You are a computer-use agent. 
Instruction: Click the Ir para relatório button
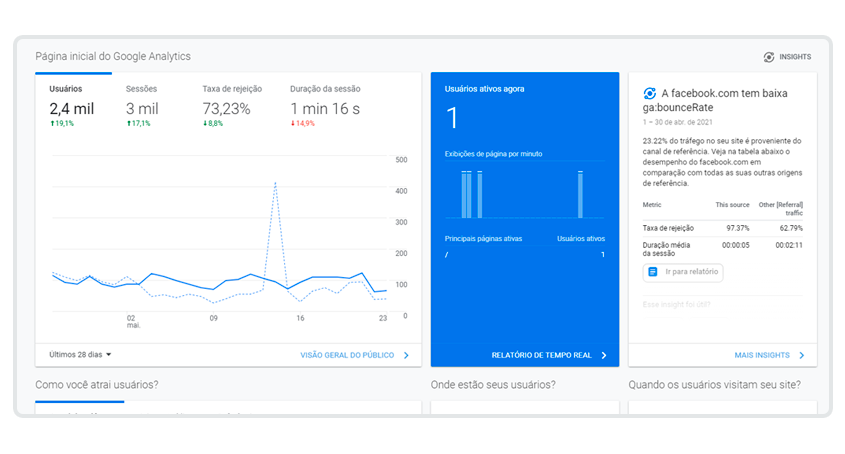click(x=683, y=272)
